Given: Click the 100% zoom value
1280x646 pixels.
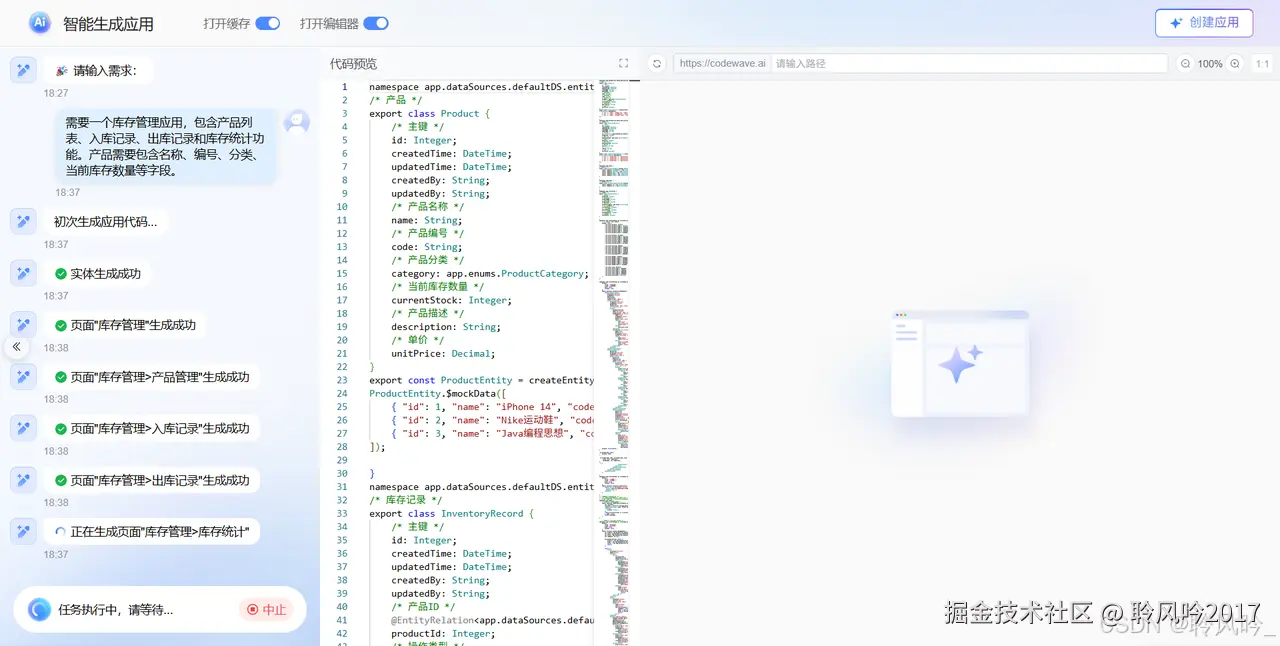Looking at the screenshot, I should pos(1210,64).
